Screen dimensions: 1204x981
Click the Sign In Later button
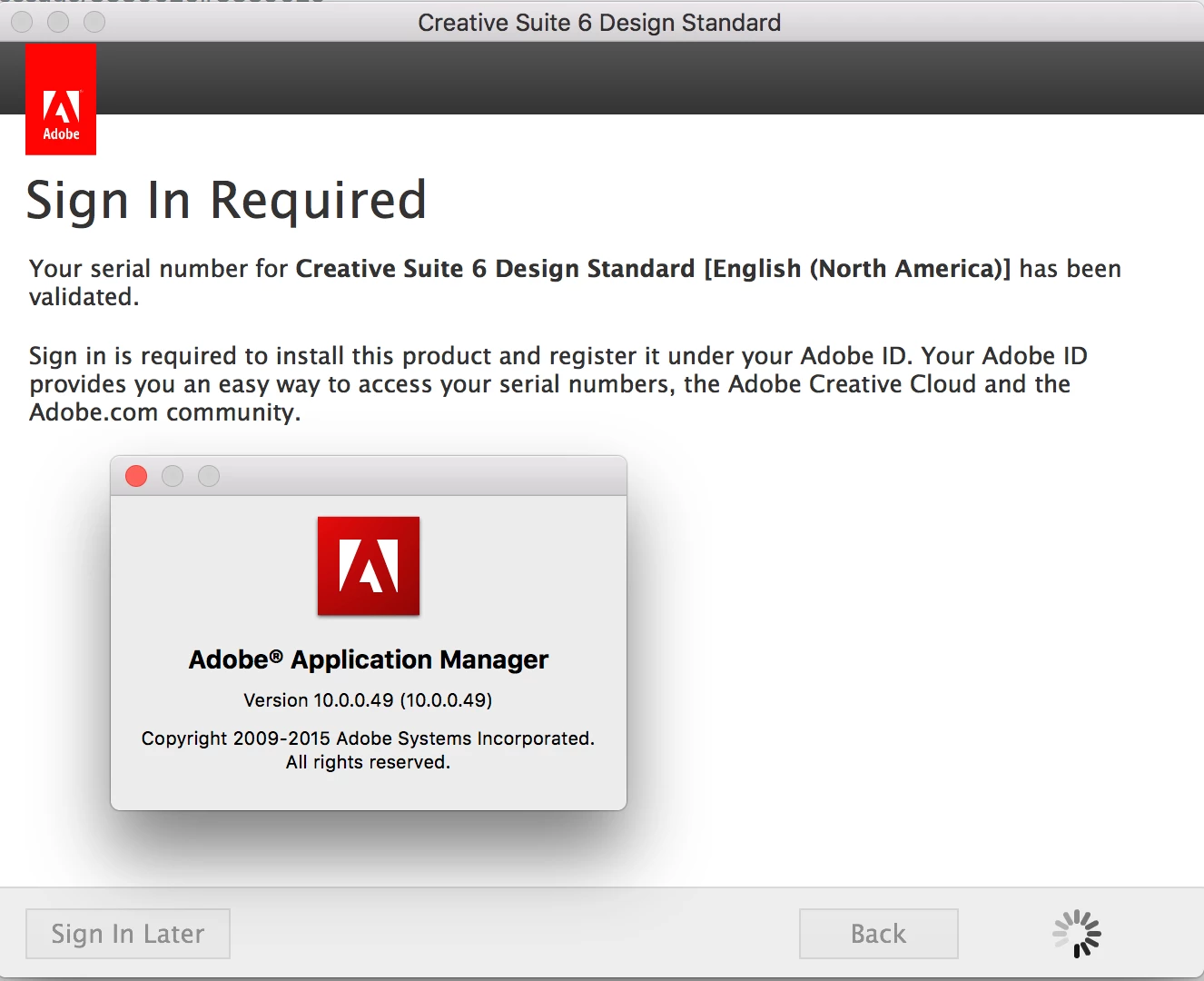click(128, 934)
